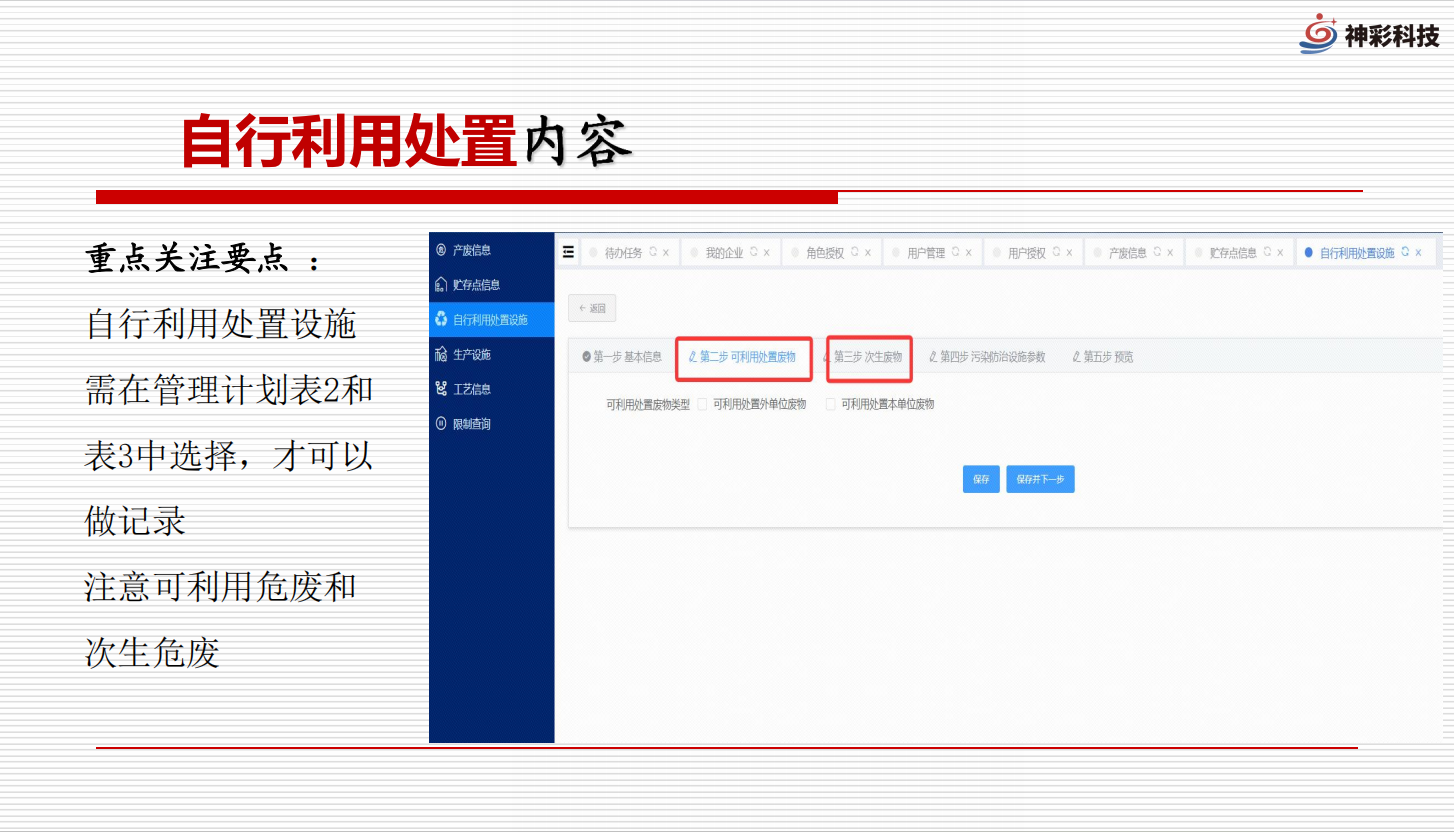This screenshot has width=1454, height=832.
Task: Switch to the 贮存点信息 tab in tab bar
Action: (x=1232, y=253)
